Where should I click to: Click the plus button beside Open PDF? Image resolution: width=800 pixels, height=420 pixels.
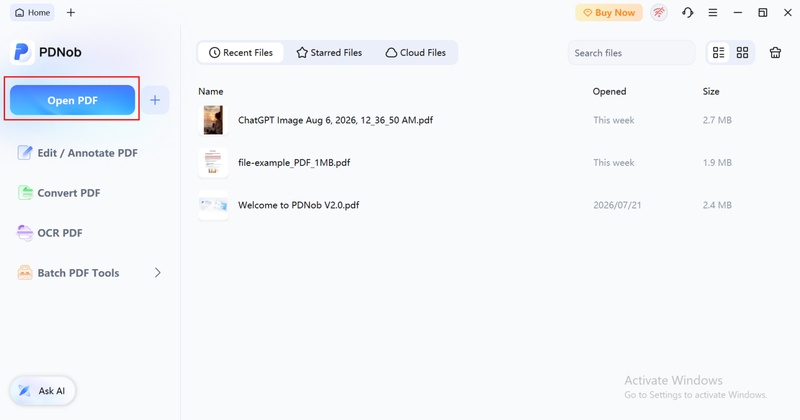[155, 100]
